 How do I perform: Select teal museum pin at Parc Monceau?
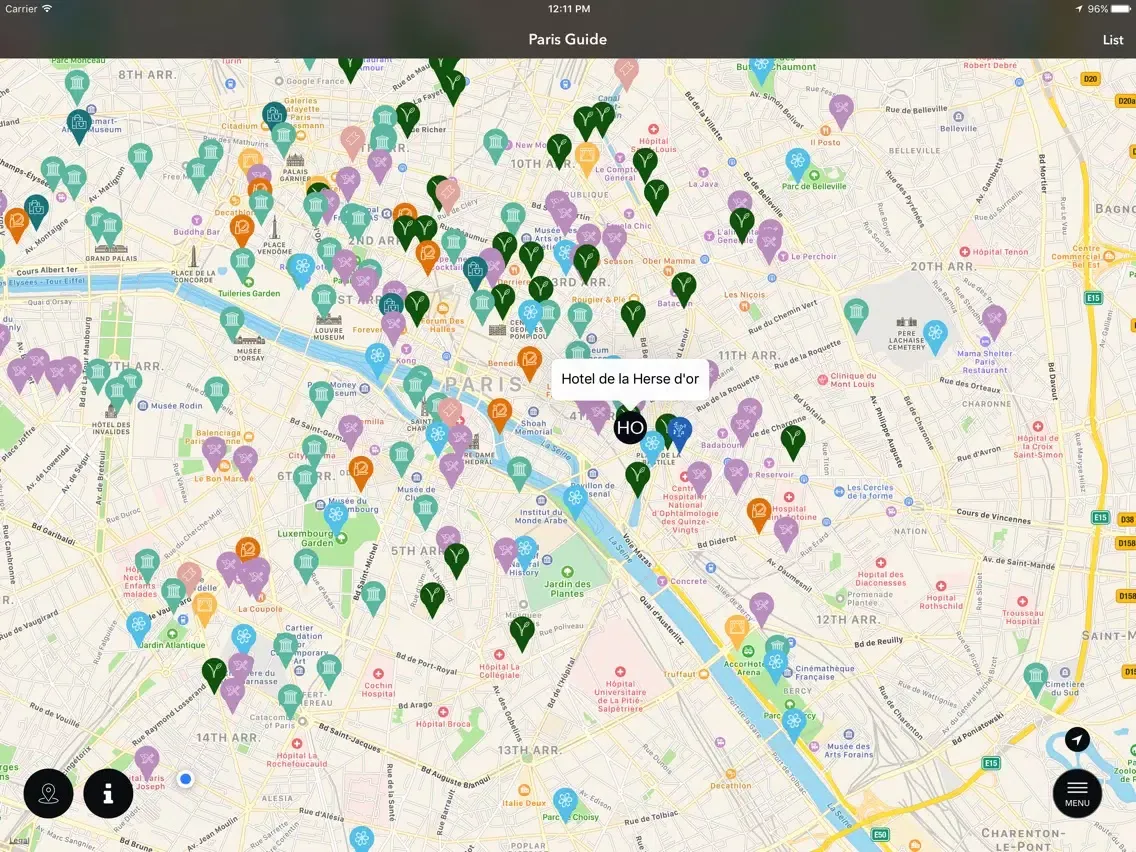(77, 85)
